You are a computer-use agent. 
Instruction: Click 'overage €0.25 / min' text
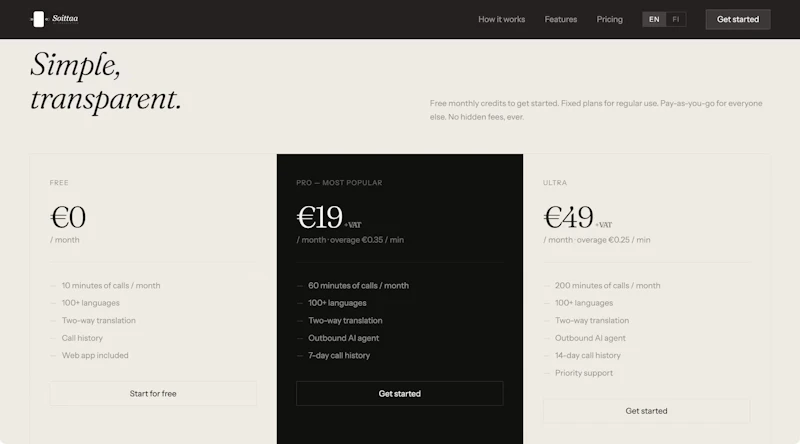613,240
